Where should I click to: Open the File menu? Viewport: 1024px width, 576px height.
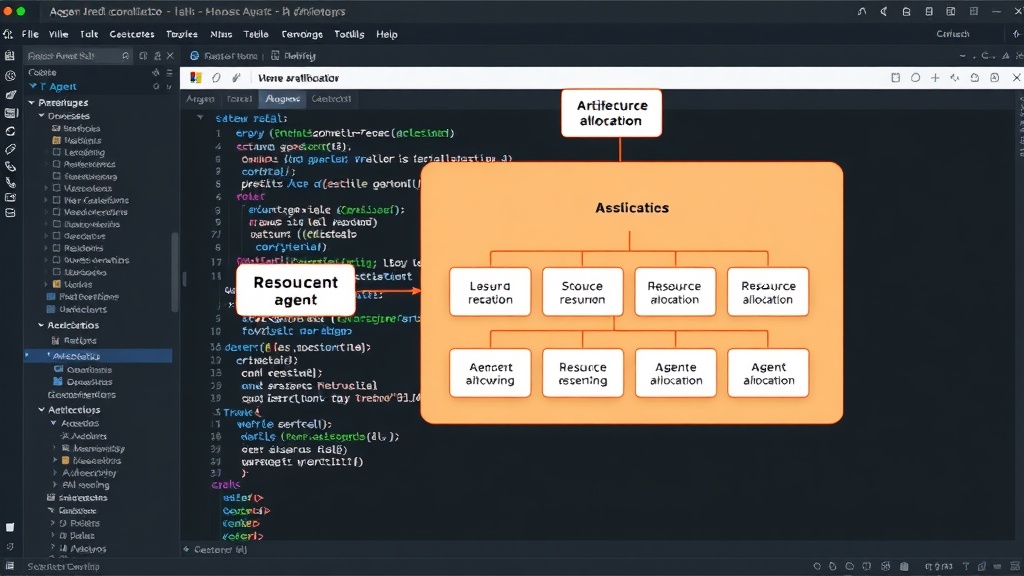(x=30, y=34)
